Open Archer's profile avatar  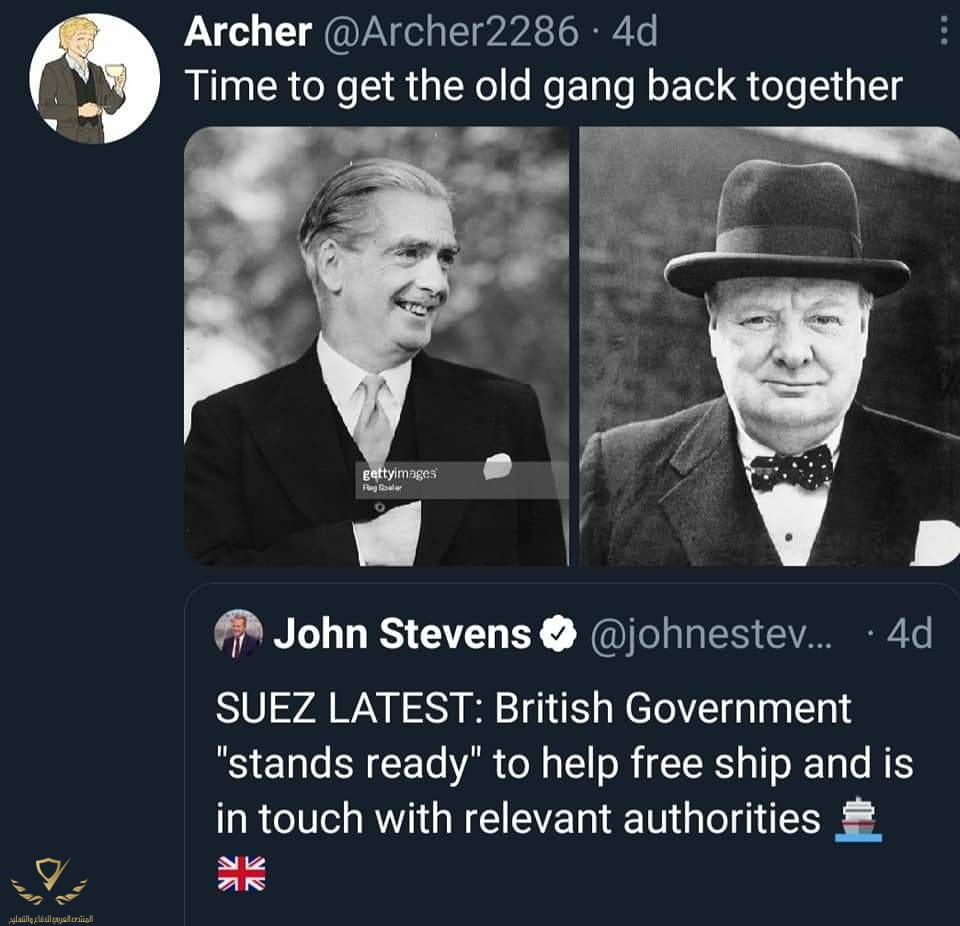coord(95,79)
